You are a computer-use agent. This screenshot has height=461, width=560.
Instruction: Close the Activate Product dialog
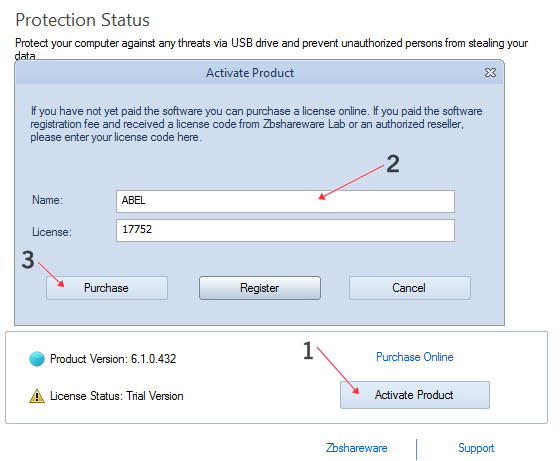click(x=490, y=72)
